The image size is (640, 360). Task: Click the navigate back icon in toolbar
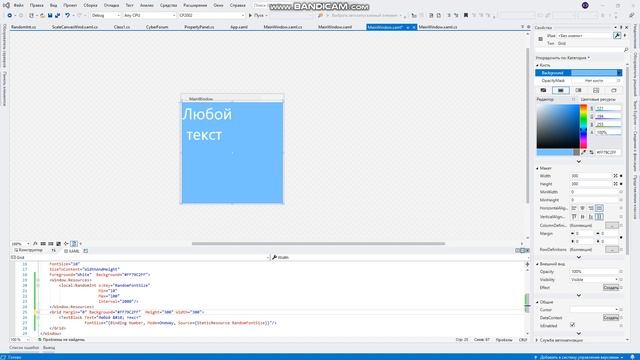(9, 16)
